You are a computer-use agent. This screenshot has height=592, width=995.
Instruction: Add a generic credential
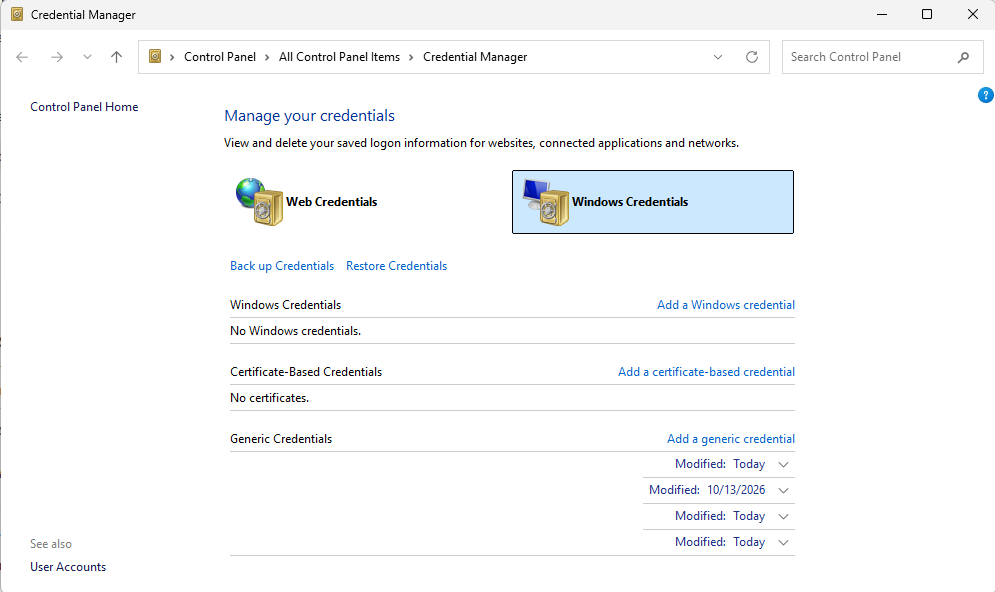[x=731, y=439]
